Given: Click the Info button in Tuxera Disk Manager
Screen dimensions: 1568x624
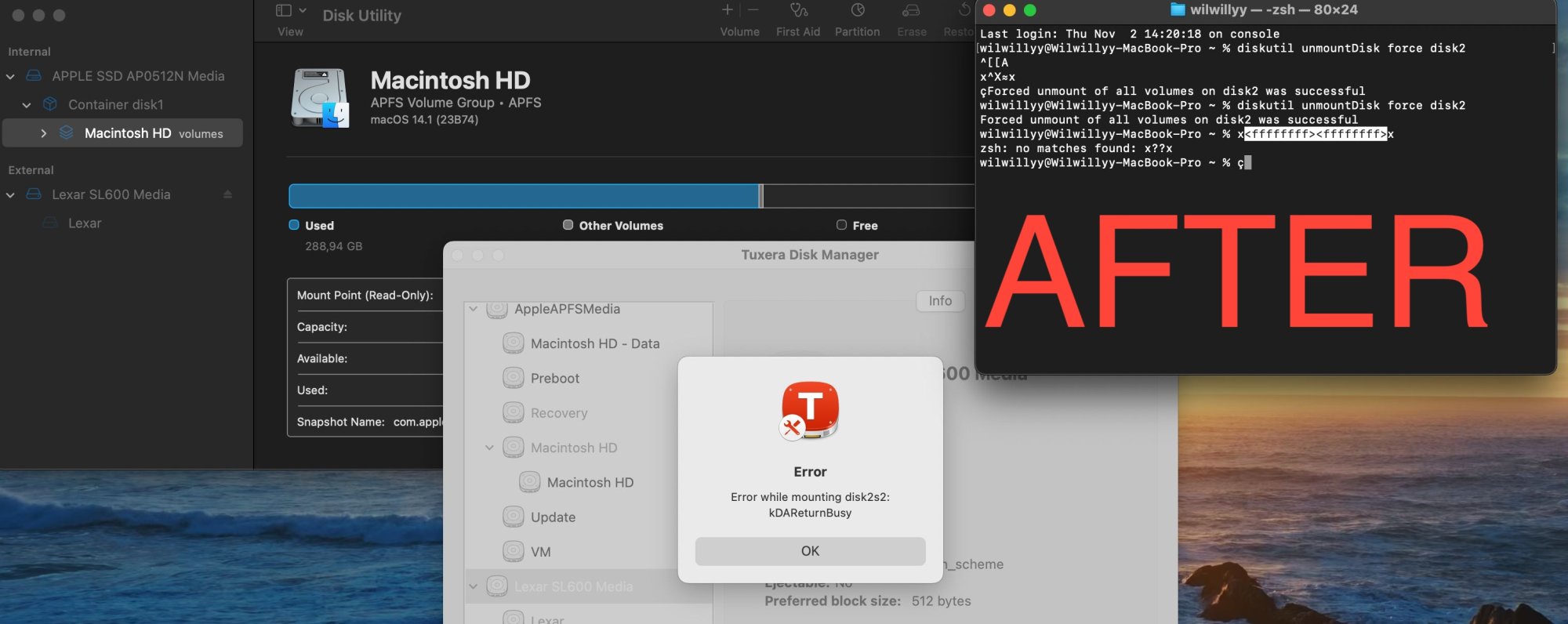Looking at the screenshot, I should tap(940, 301).
